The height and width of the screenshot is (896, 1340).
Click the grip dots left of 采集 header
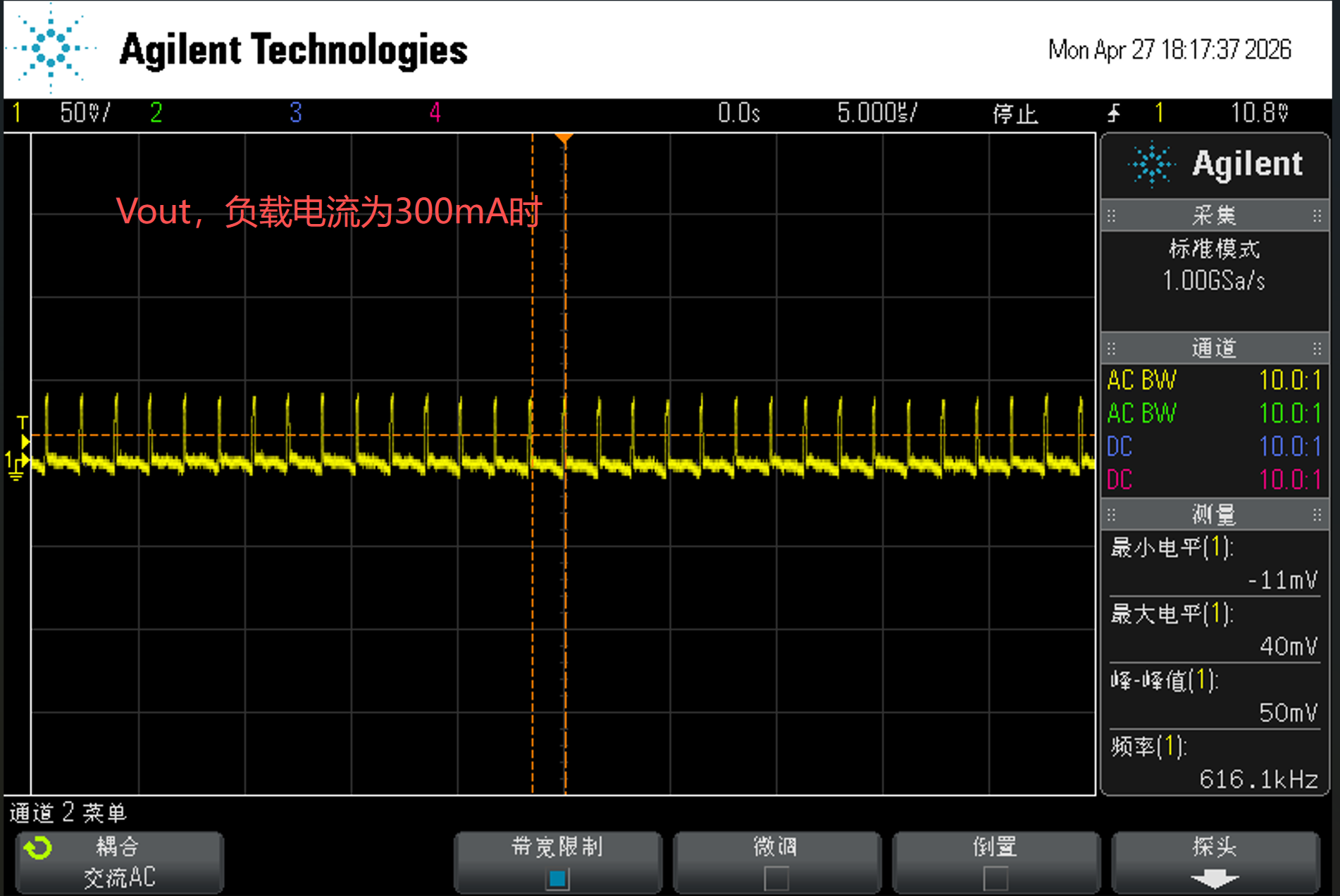coord(1112,216)
